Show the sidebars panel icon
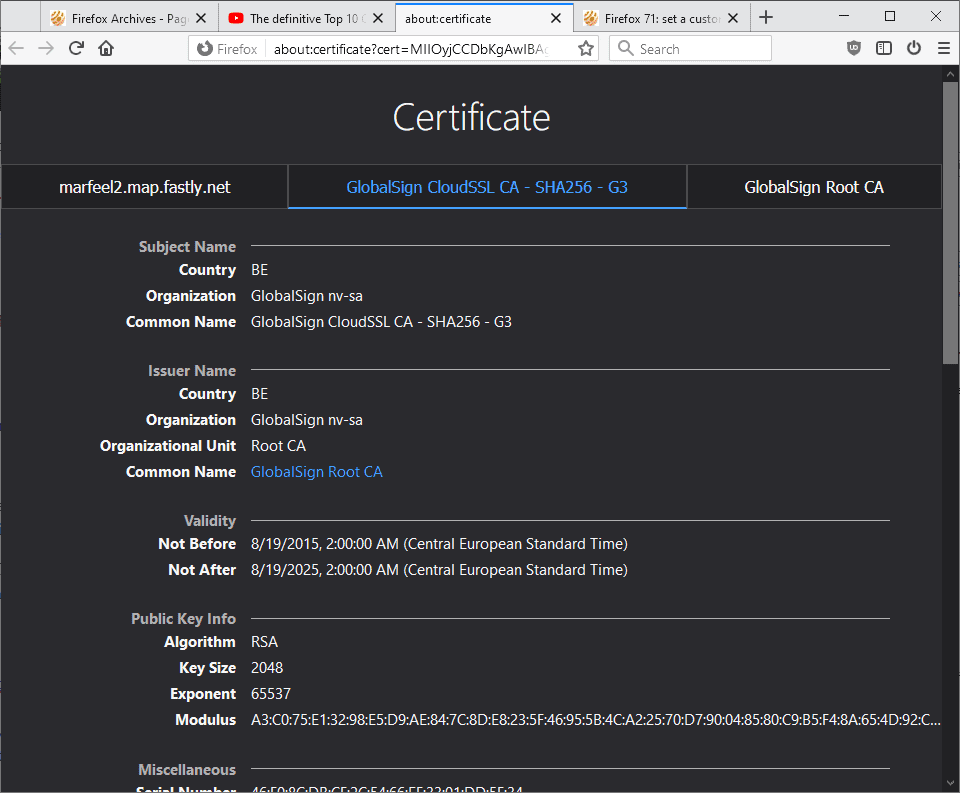 tap(883, 48)
